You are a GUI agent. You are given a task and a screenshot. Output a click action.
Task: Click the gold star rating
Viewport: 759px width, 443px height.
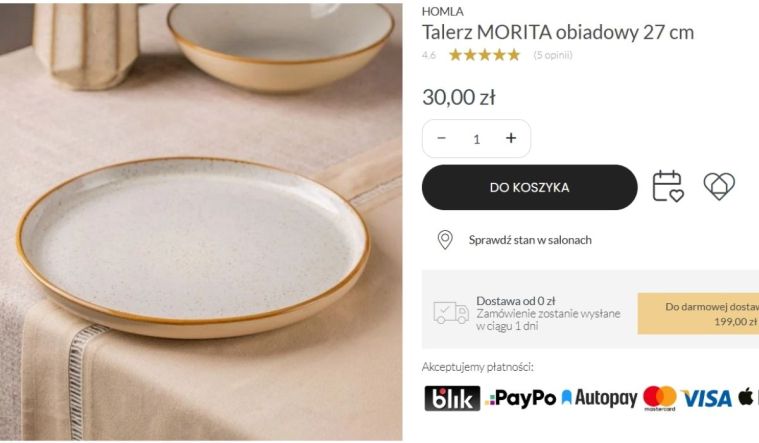click(x=485, y=55)
